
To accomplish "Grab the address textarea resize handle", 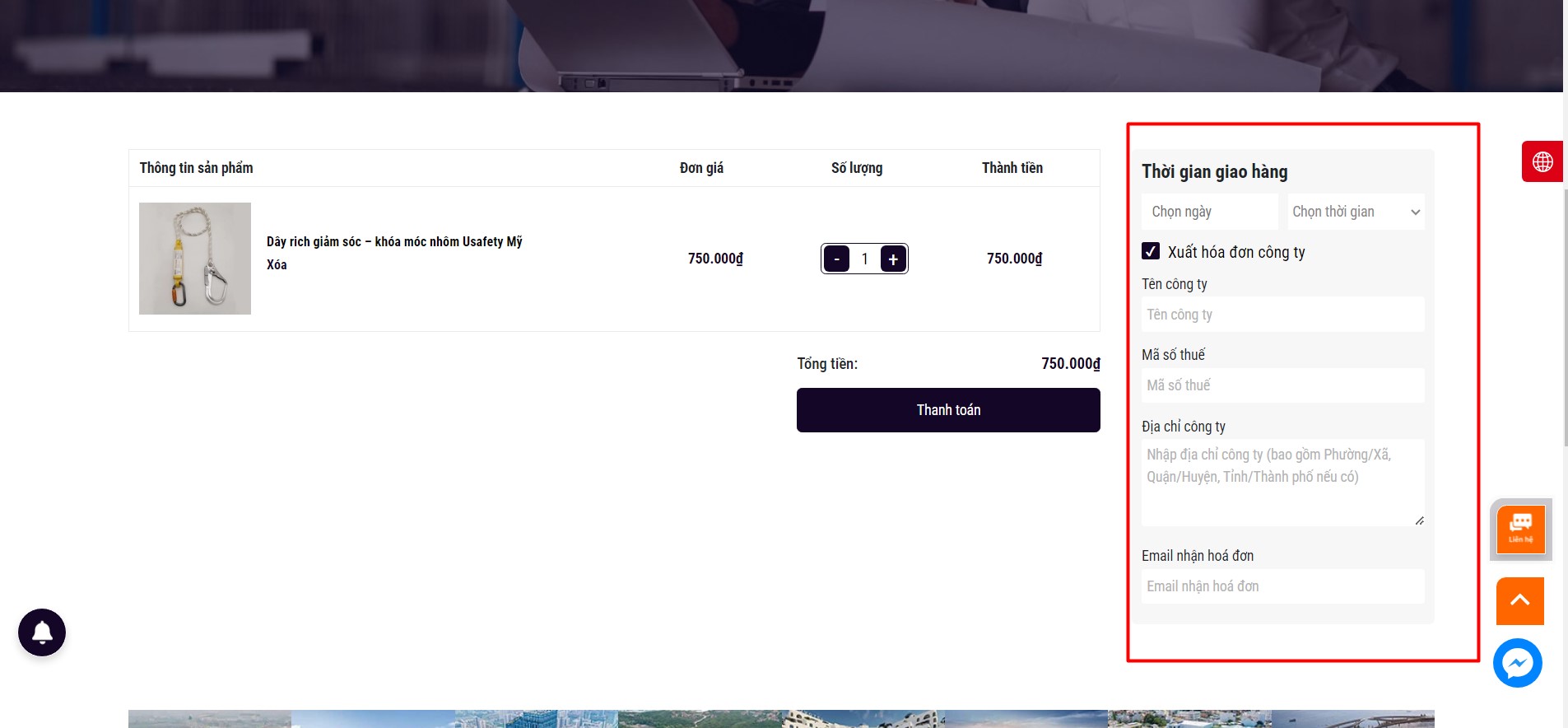I will [x=1419, y=520].
